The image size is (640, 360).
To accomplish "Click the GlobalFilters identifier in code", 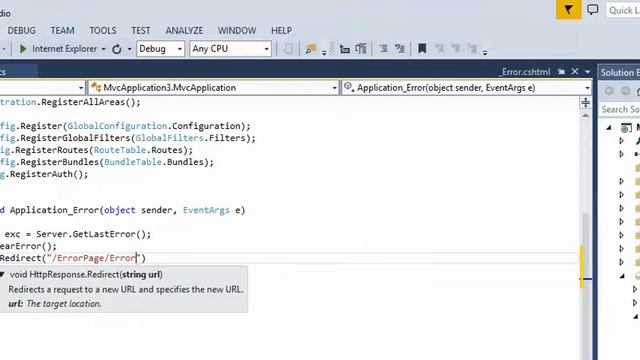I will (169, 138).
